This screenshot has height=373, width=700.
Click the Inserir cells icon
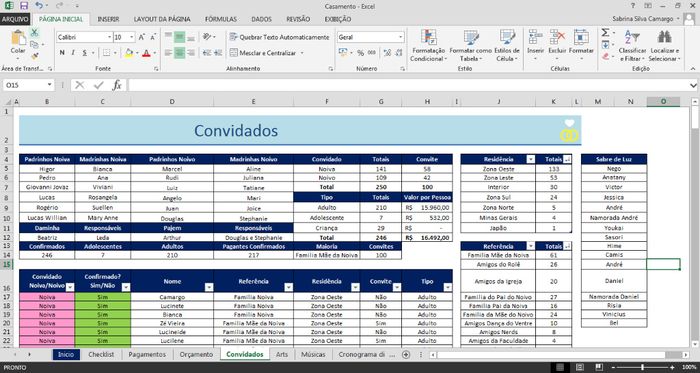pos(535,37)
